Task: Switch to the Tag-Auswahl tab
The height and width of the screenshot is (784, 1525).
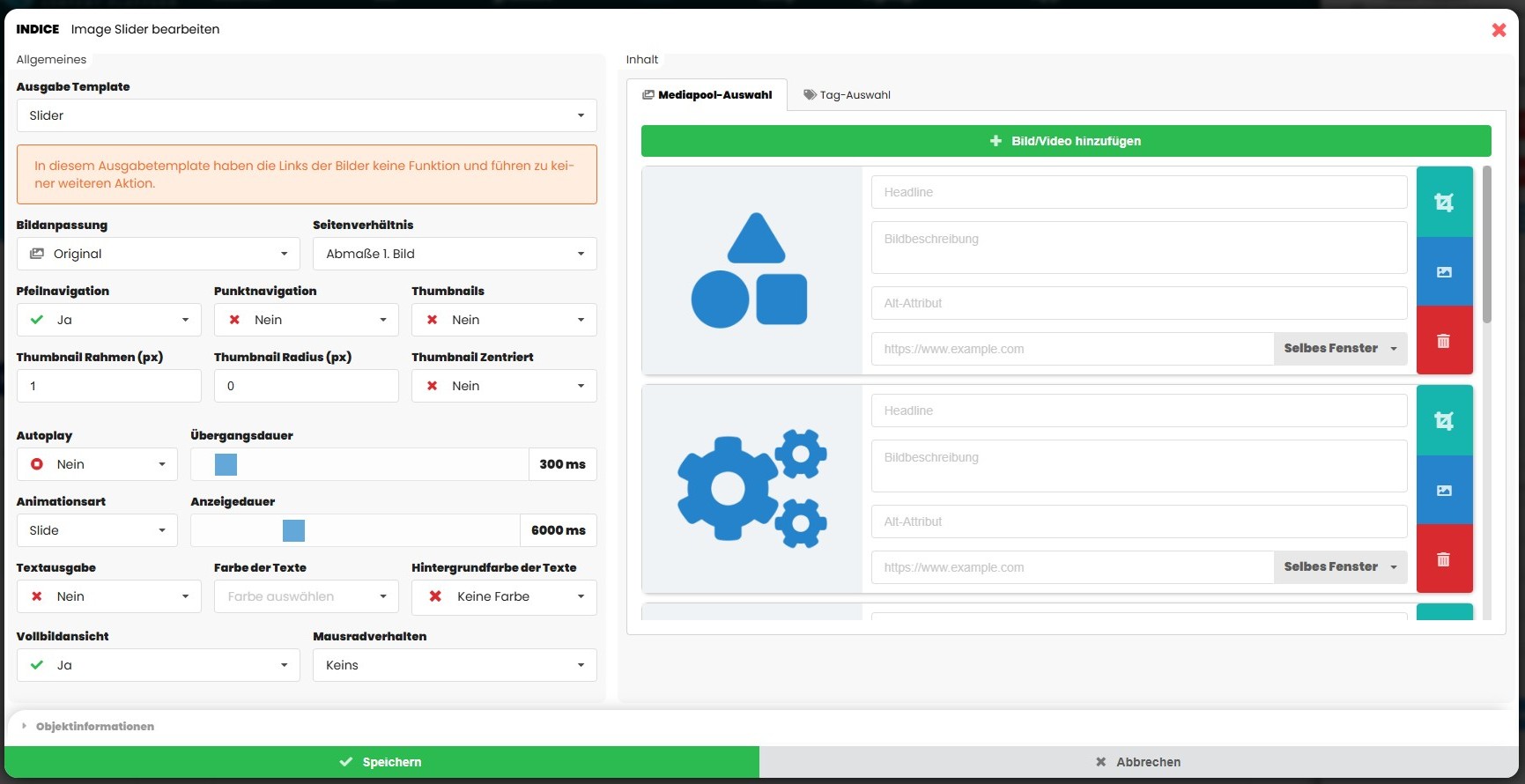Action: click(x=847, y=95)
